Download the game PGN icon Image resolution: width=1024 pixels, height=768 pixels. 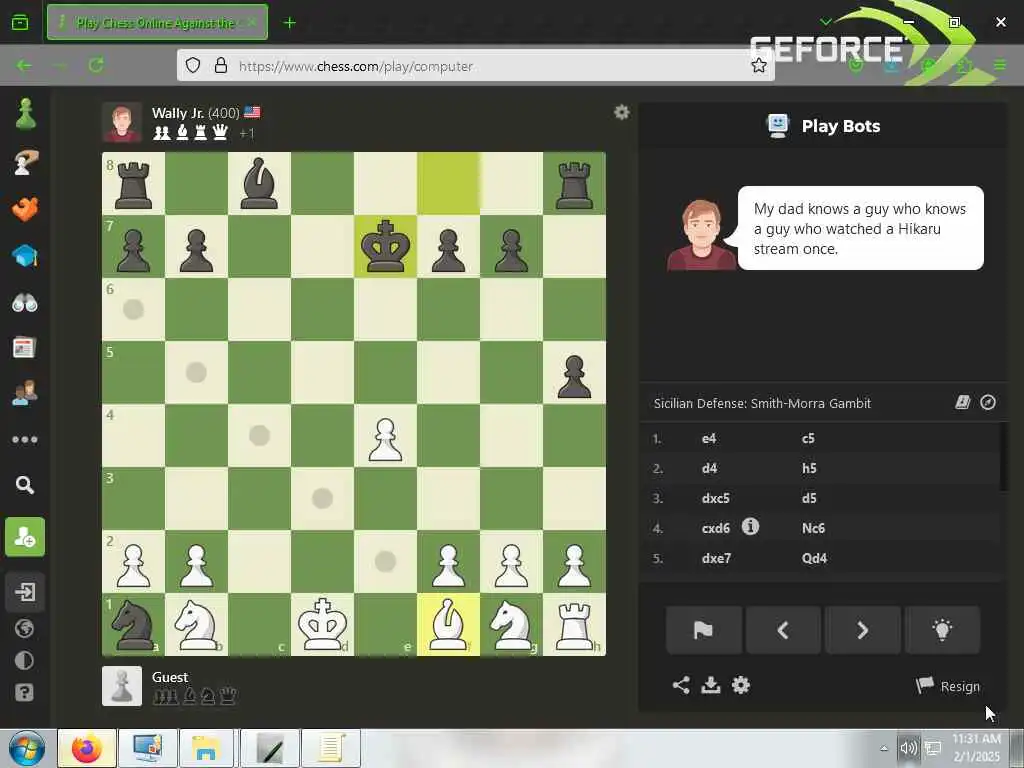(711, 685)
